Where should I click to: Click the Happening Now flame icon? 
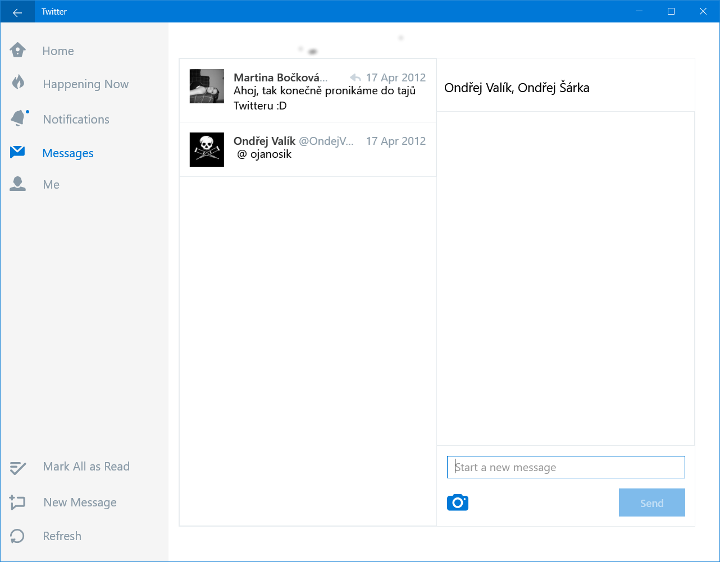coord(17,84)
